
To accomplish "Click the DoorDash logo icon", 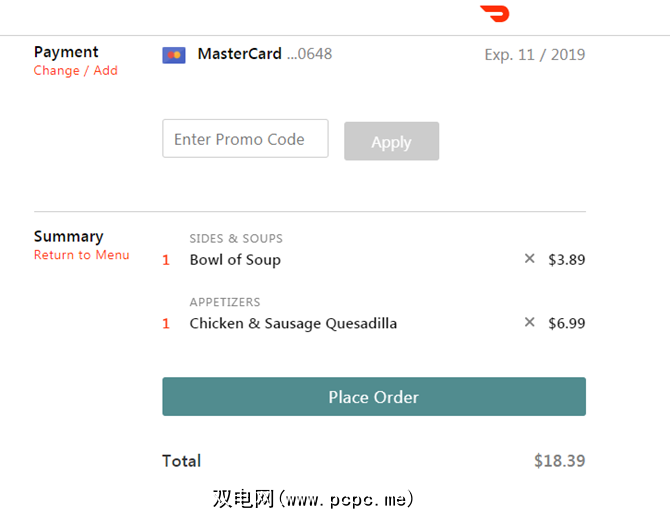I will pyautogui.click(x=495, y=13).
